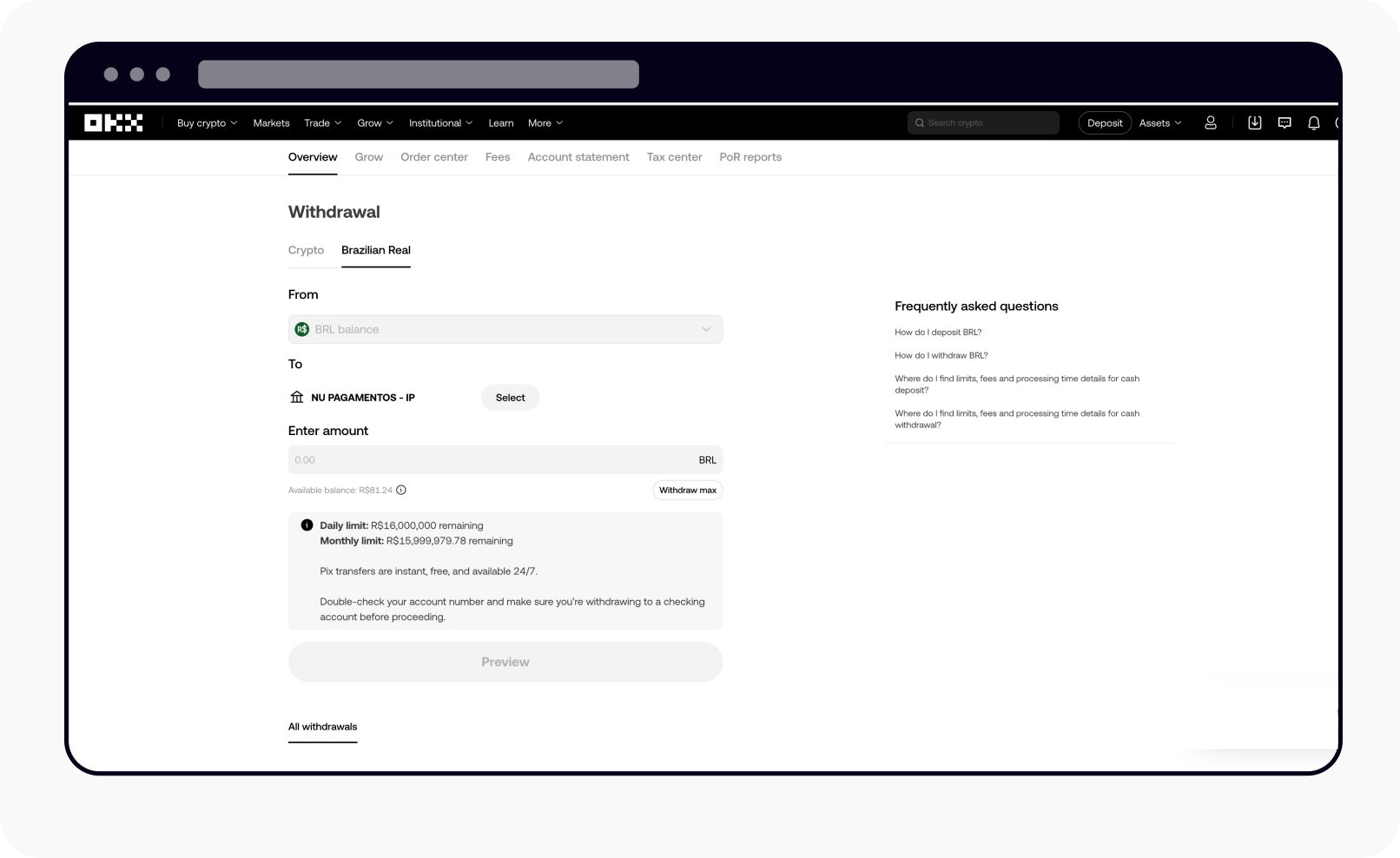Screen dimensions: 1400x858
Task: Click the Deposit button
Action: 1104,122
